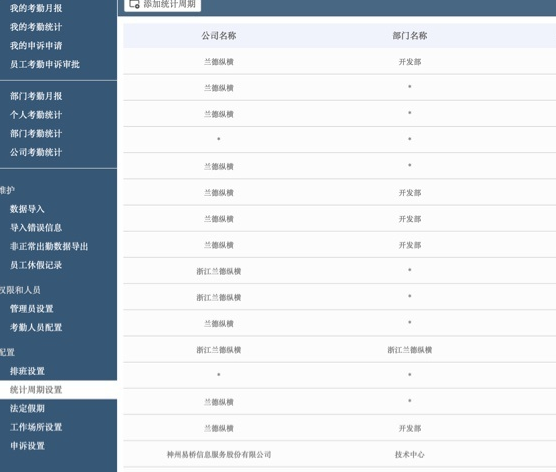Select 部门考勤月报 in the sidebar

coord(36,96)
